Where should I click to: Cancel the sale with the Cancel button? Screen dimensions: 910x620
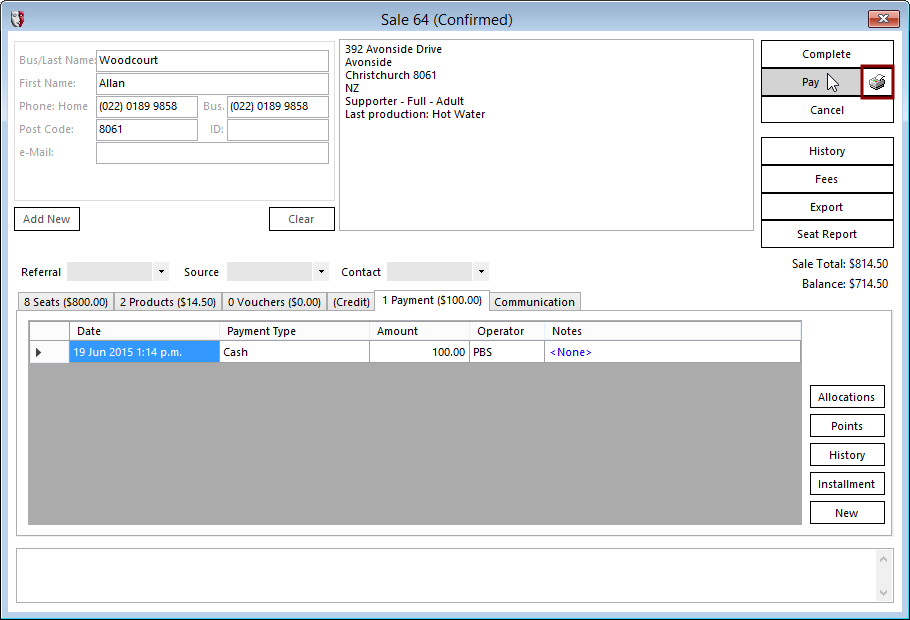[827, 110]
